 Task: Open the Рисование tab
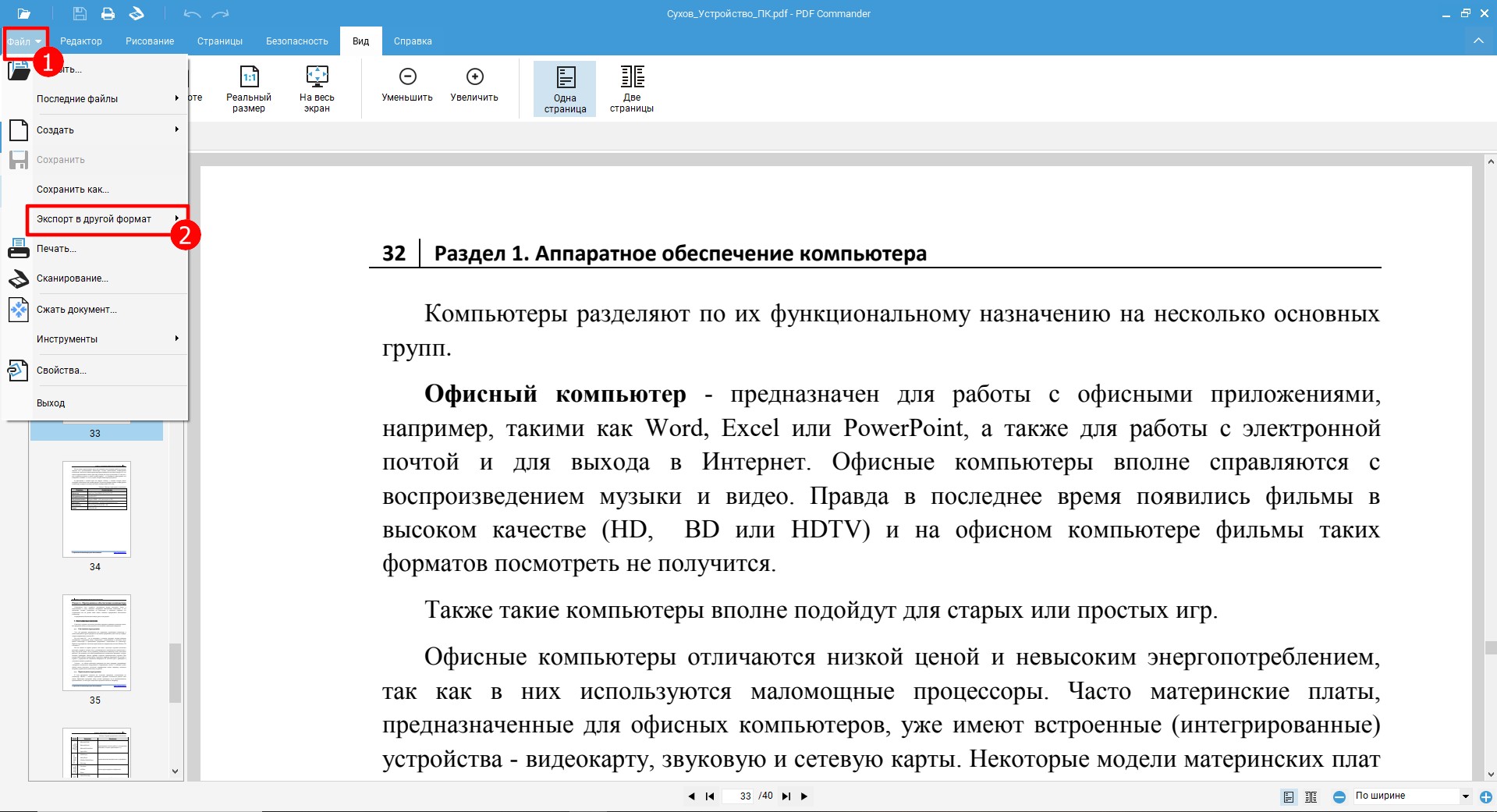[150, 41]
